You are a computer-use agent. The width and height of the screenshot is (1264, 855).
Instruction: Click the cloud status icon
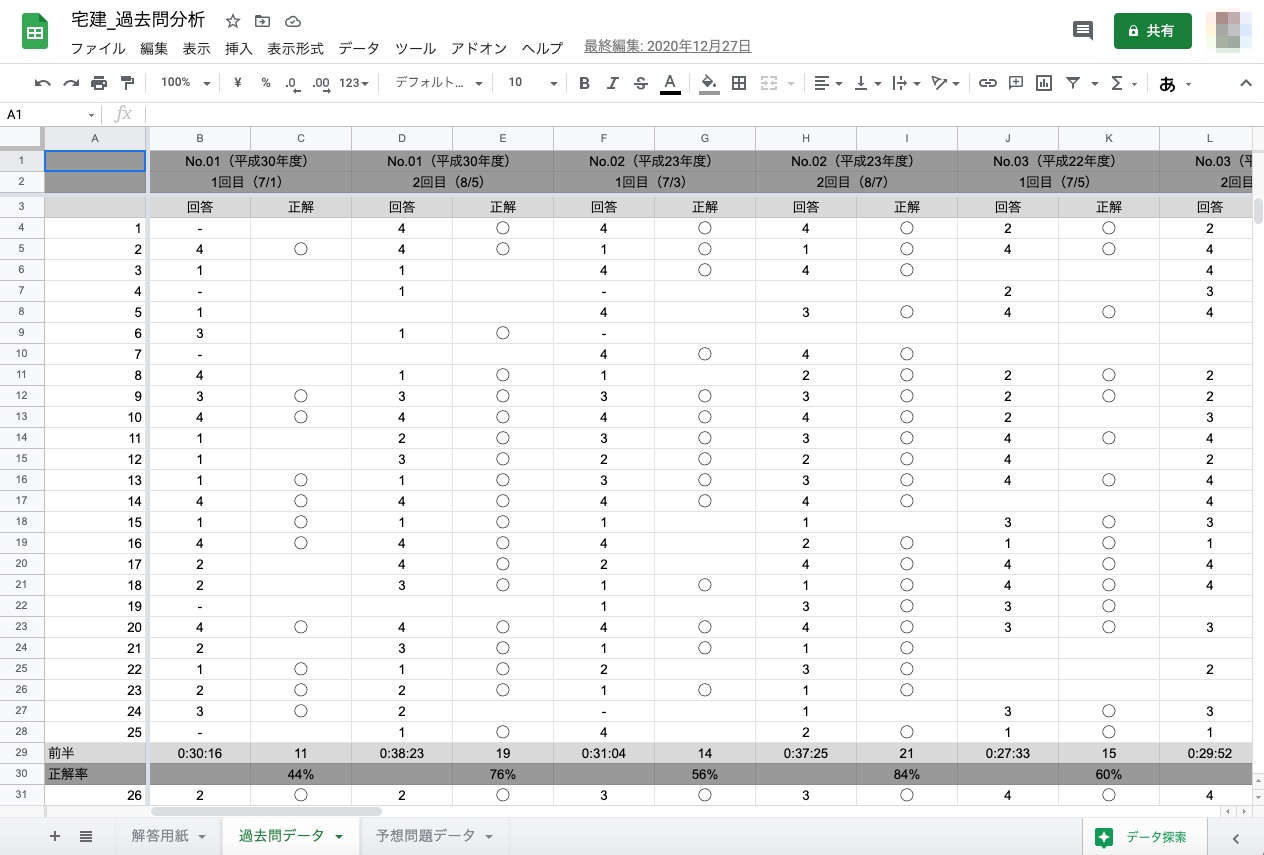[293, 21]
